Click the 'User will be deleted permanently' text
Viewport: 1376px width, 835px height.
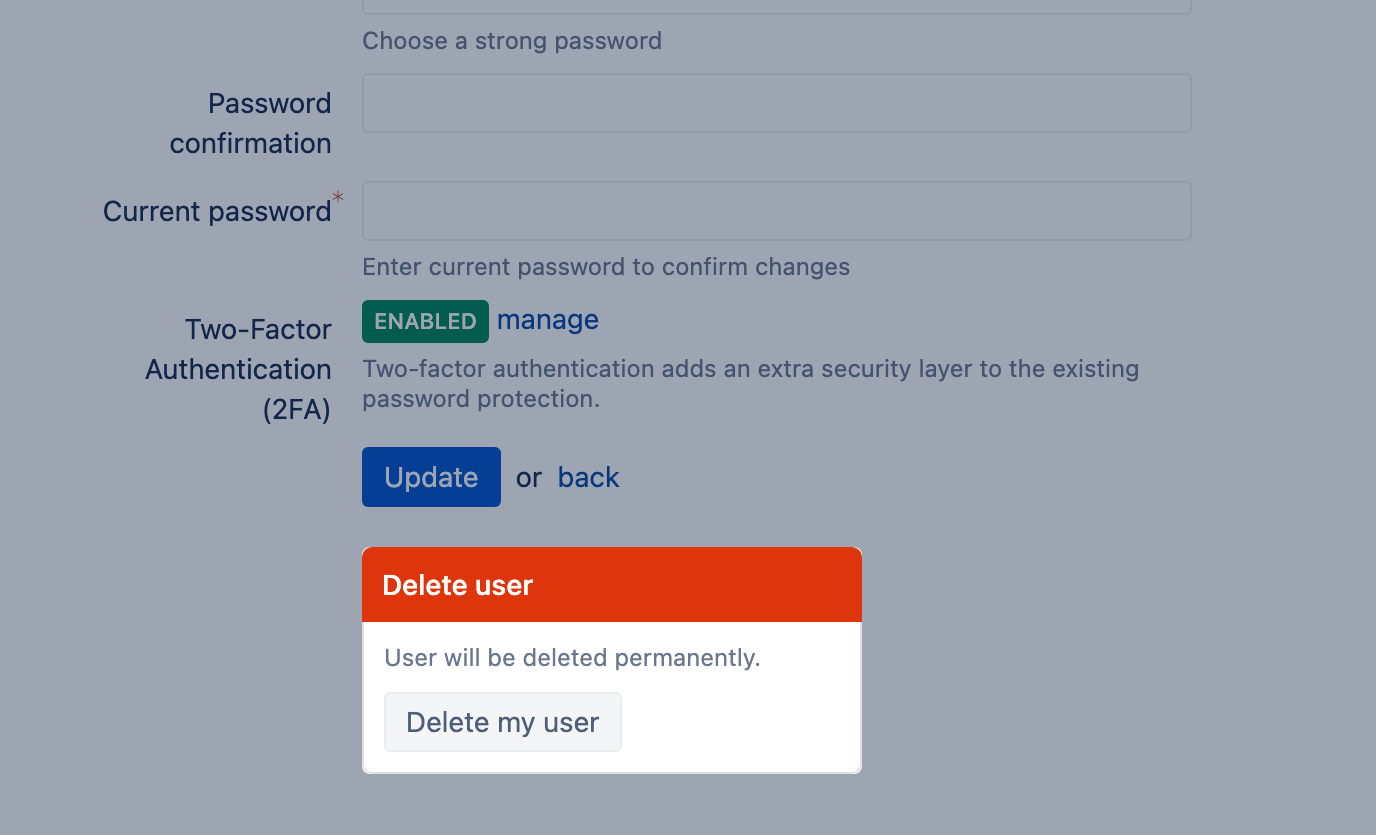(573, 658)
